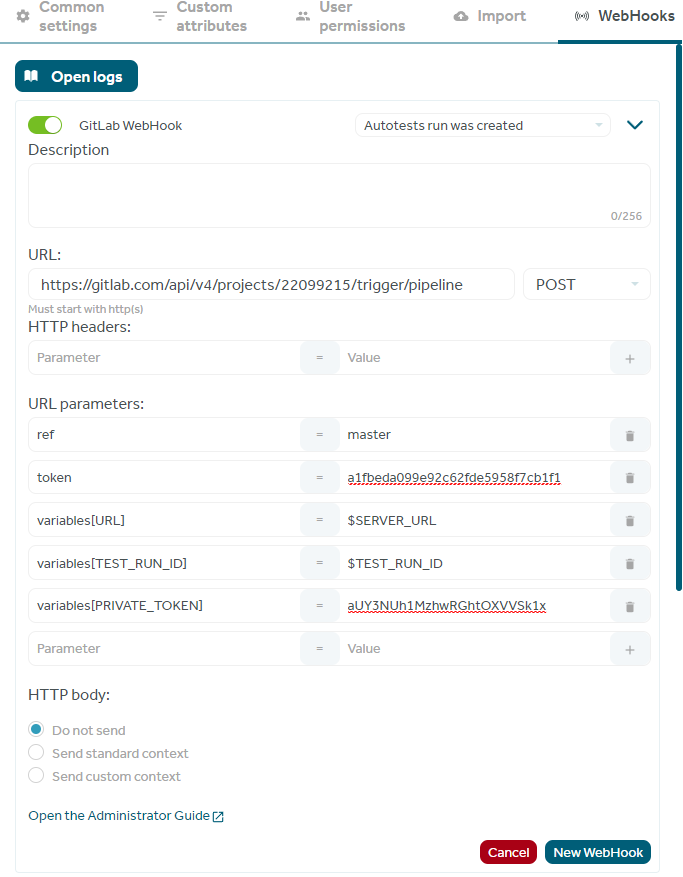Delete the ref URL parameter

tap(630, 435)
